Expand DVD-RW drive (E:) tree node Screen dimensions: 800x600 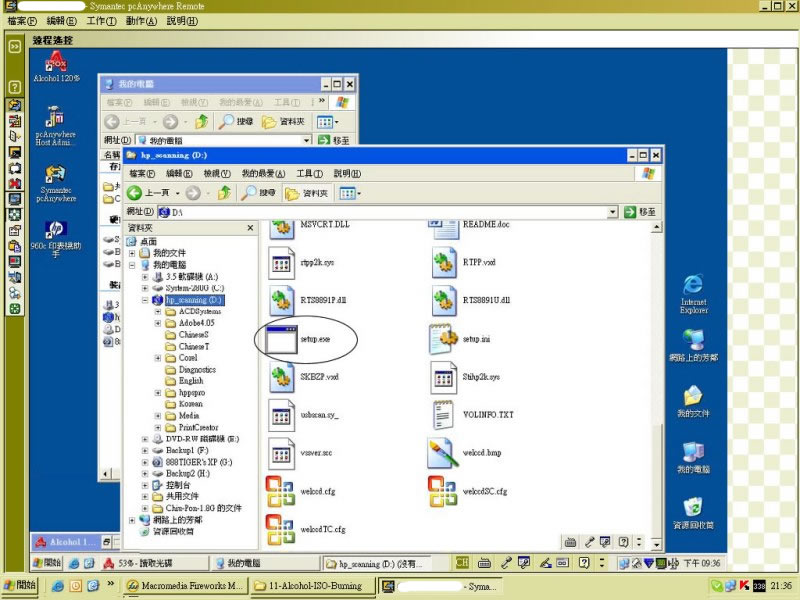point(145,439)
